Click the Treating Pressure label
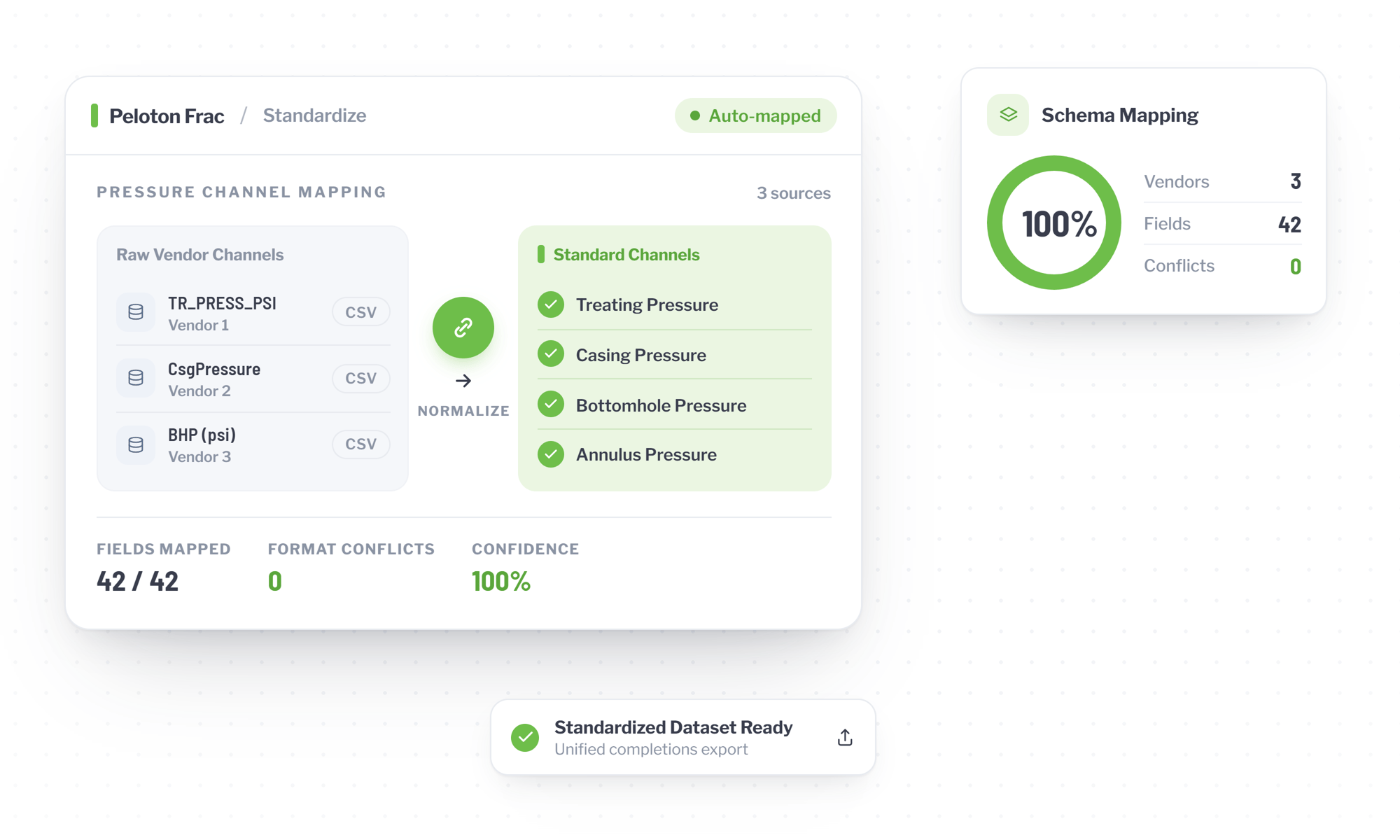The width and height of the screenshot is (1400, 840). (x=647, y=304)
